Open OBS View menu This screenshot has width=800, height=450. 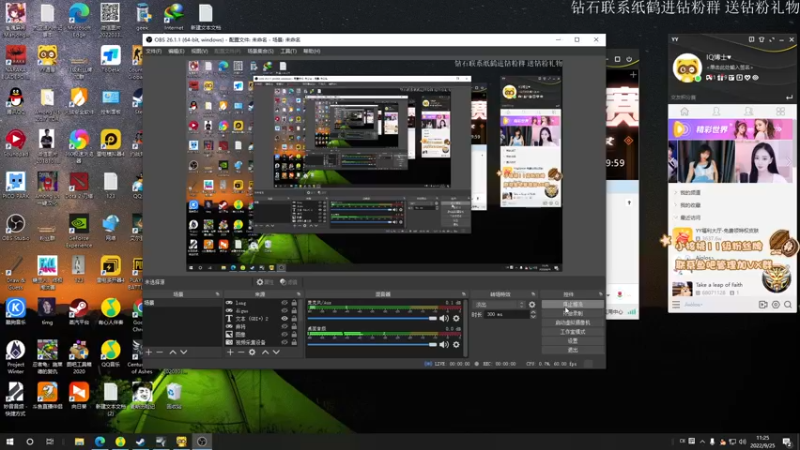pos(199,51)
